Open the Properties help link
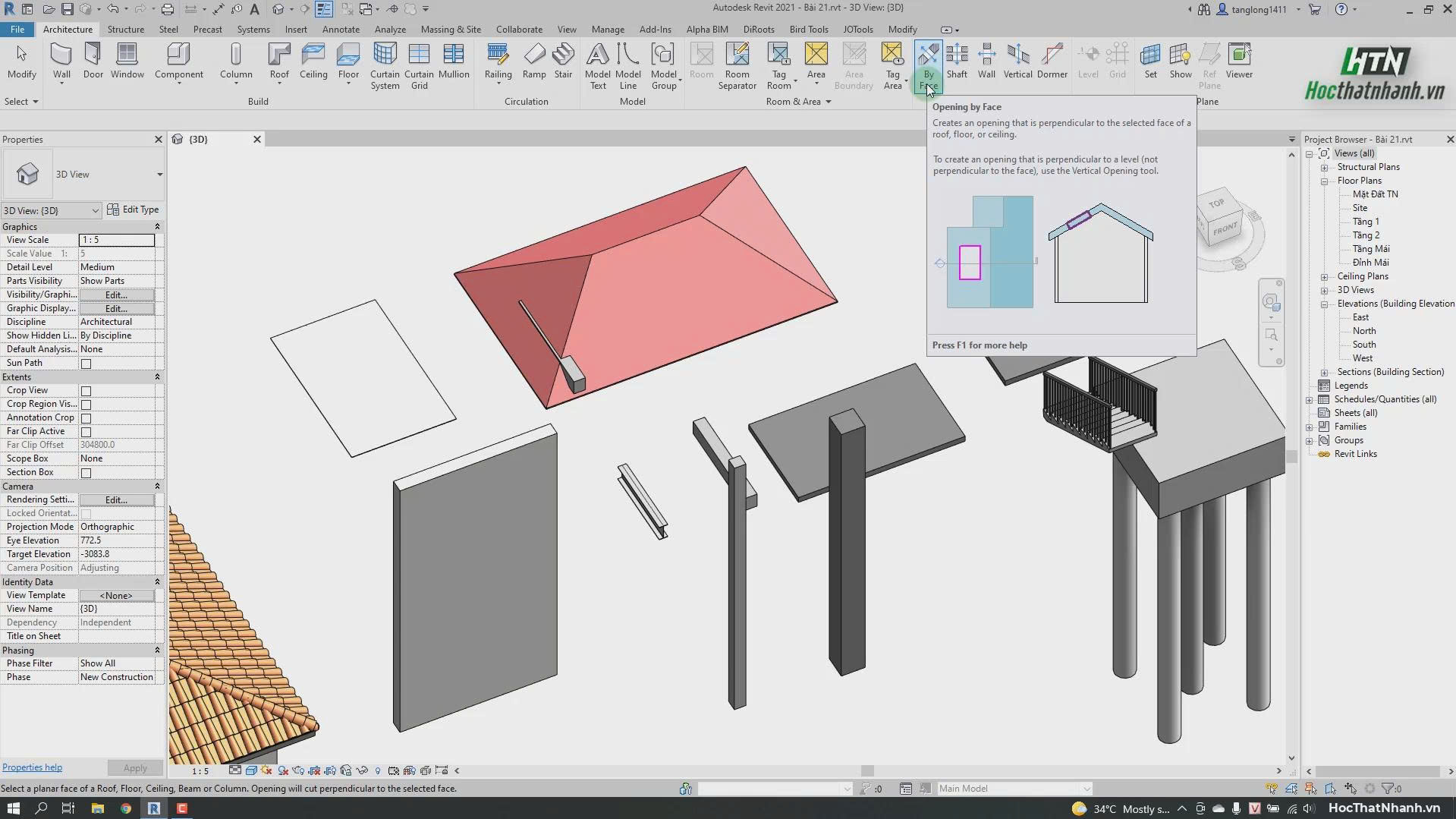 [32, 767]
